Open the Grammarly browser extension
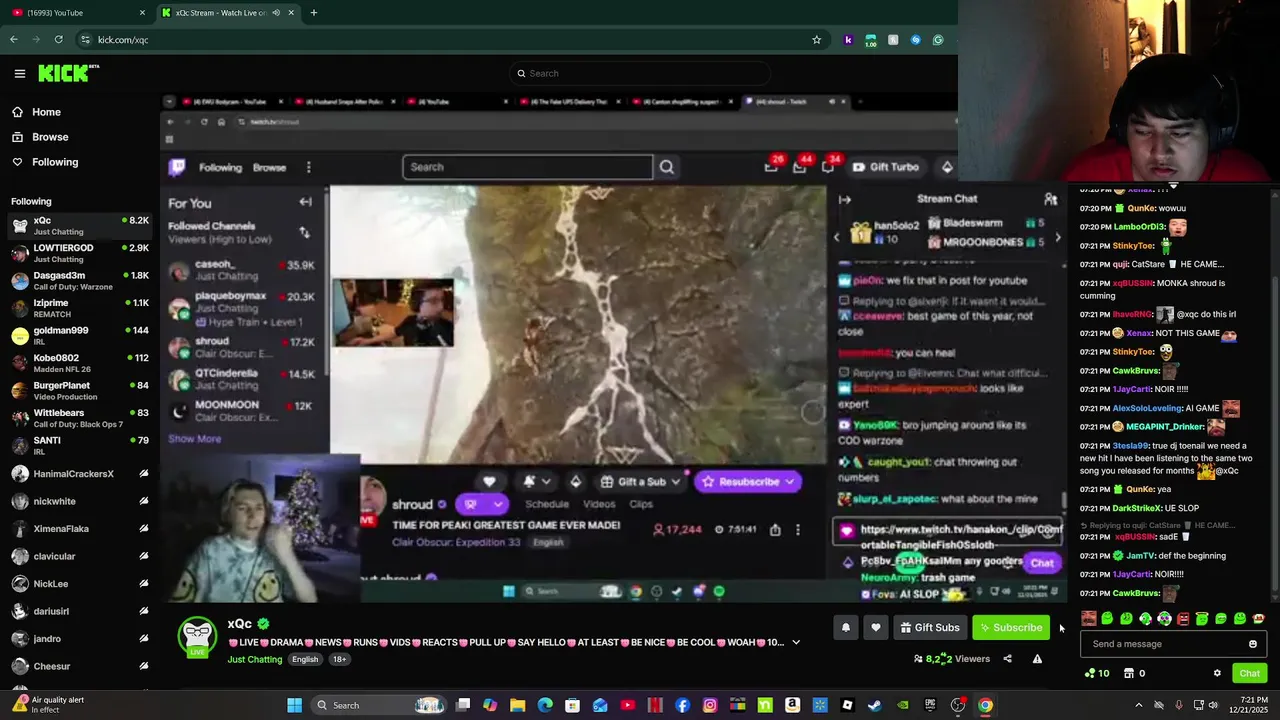 (938, 40)
